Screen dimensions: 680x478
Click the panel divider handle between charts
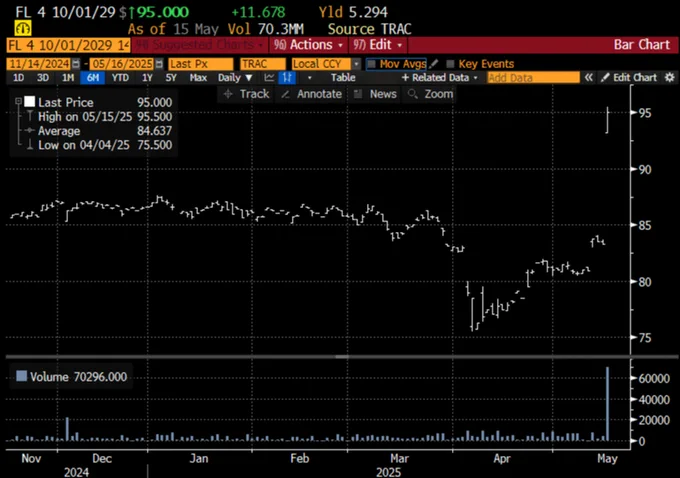[x=342, y=357]
